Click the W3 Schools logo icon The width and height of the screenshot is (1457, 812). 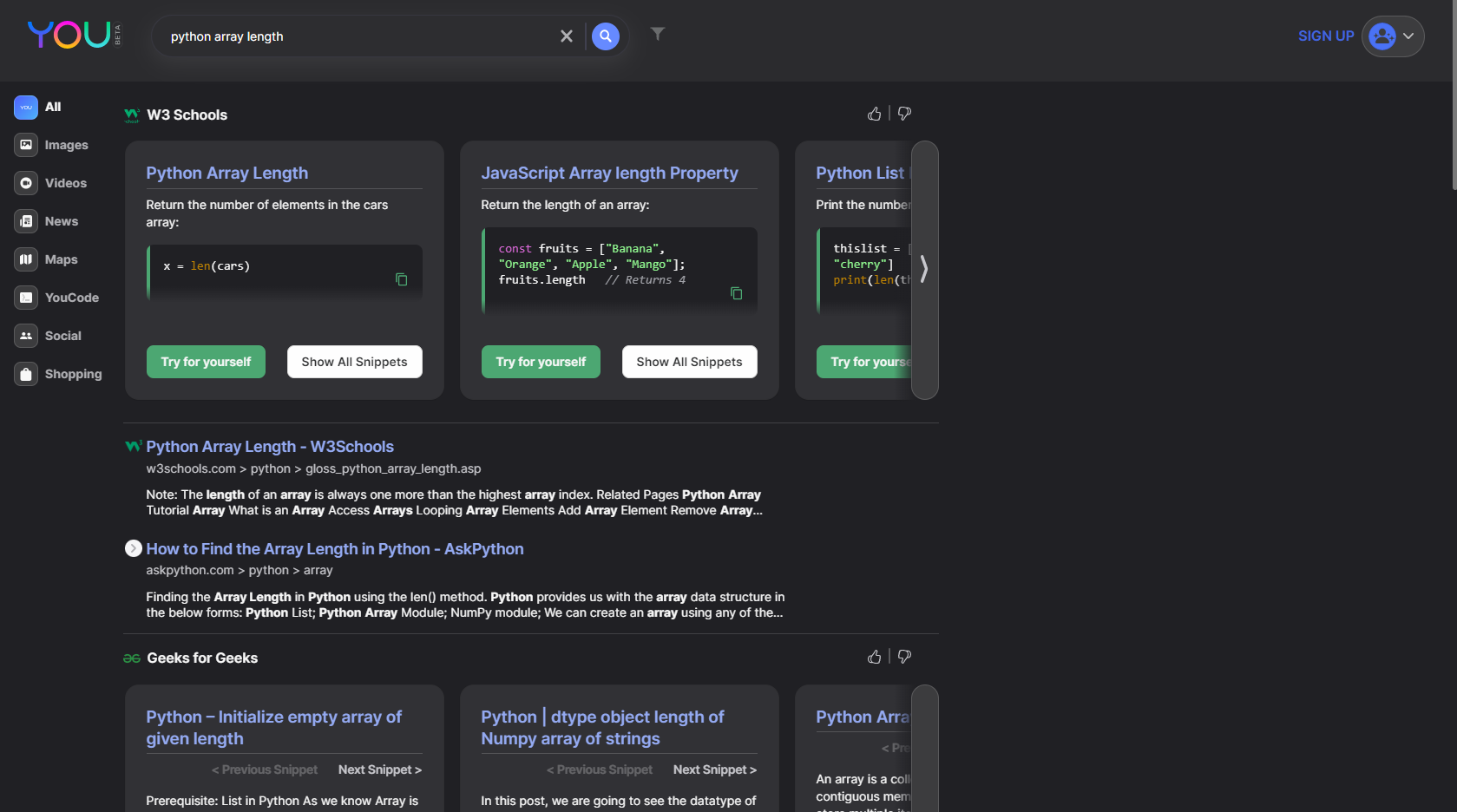click(132, 115)
